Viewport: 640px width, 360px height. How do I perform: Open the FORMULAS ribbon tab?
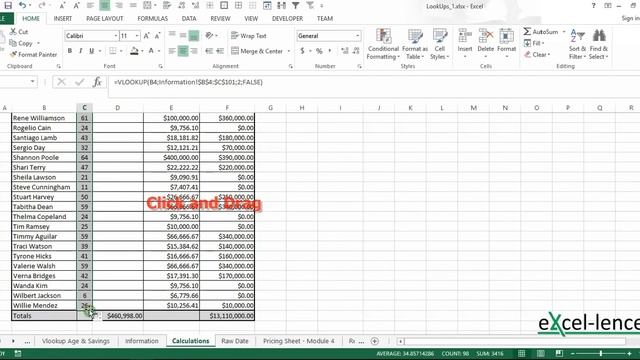(x=153, y=18)
